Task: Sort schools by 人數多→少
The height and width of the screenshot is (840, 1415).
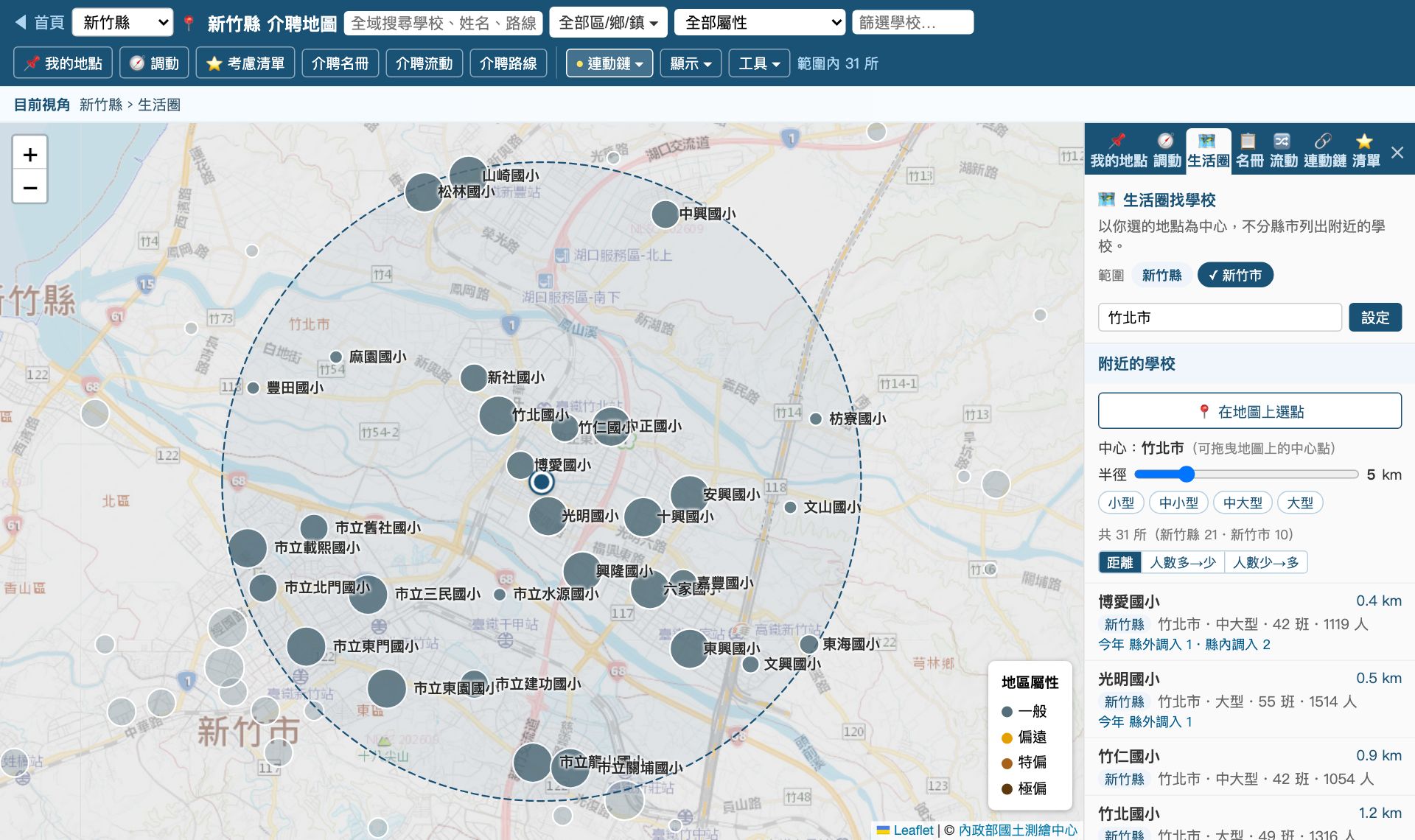Action: [1183, 563]
